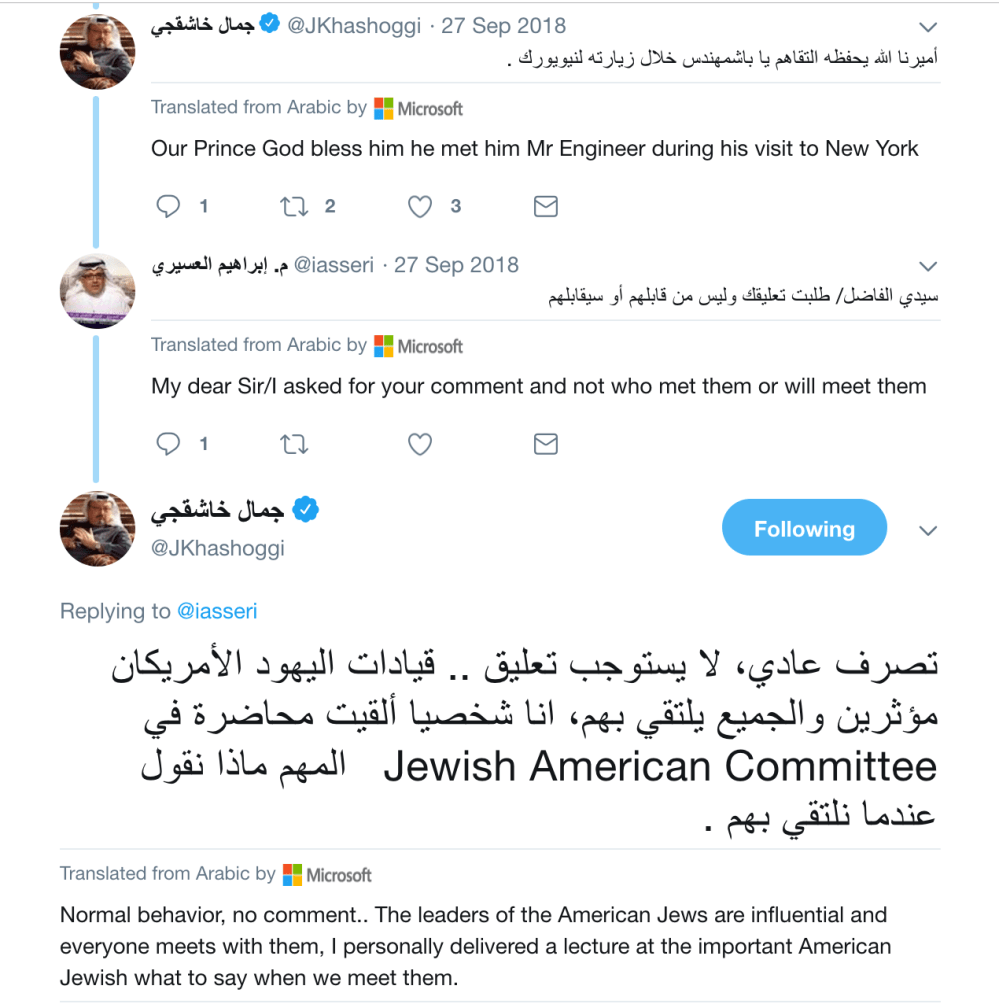This screenshot has height=1004, width=999.
Task: Click the envelope share icon on iasseri's tweet
Action: pyautogui.click(x=545, y=444)
